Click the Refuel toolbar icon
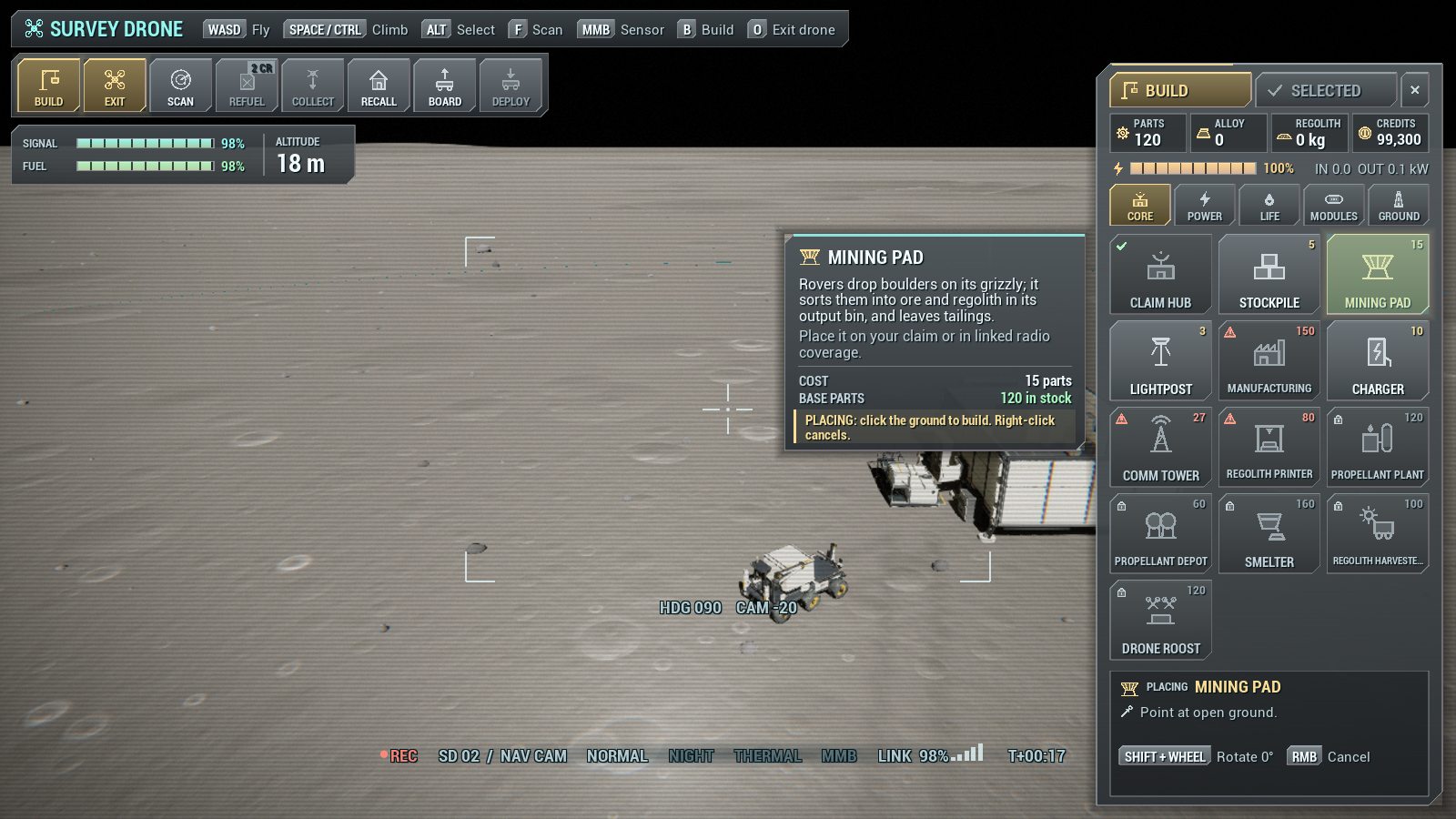Viewport: 1456px width, 819px height. 247,86
